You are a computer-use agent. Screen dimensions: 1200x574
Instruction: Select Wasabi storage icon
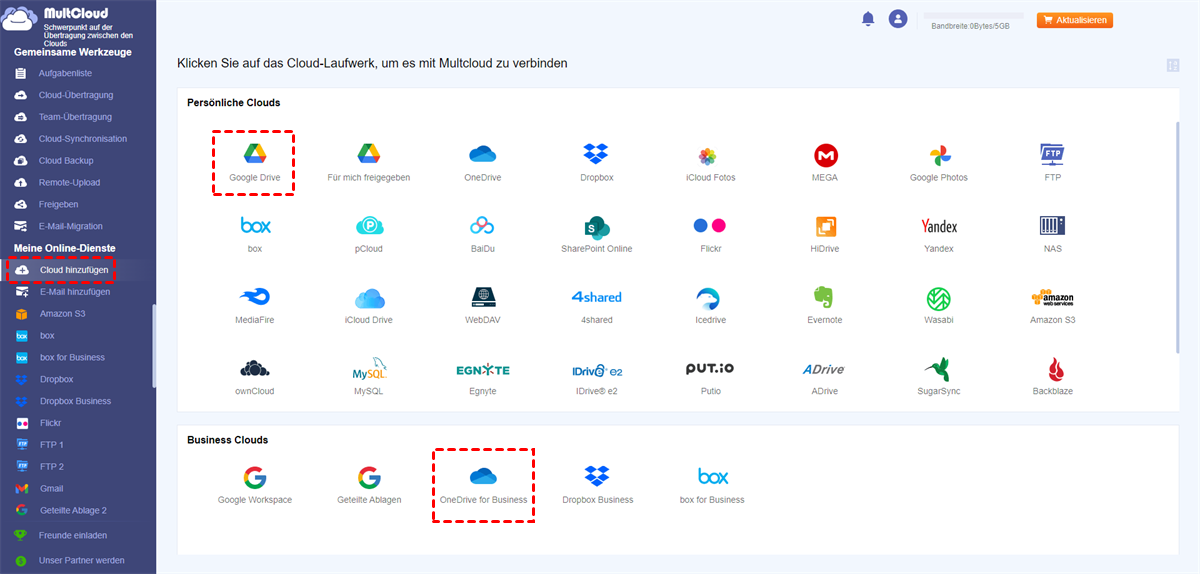pos(939,298)
